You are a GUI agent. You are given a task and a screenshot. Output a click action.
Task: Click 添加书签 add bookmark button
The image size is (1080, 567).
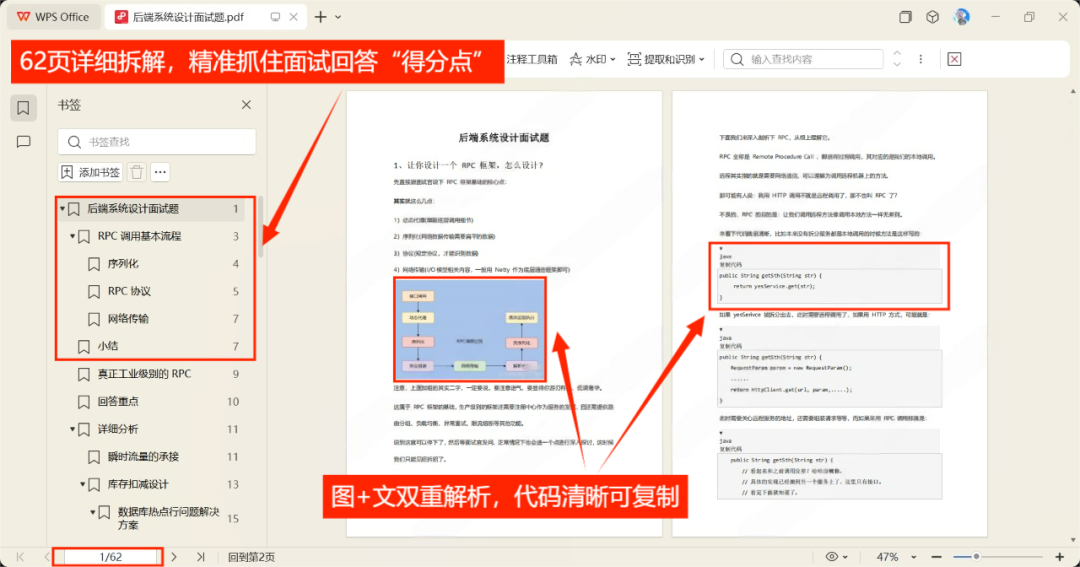tap(90, 172)
